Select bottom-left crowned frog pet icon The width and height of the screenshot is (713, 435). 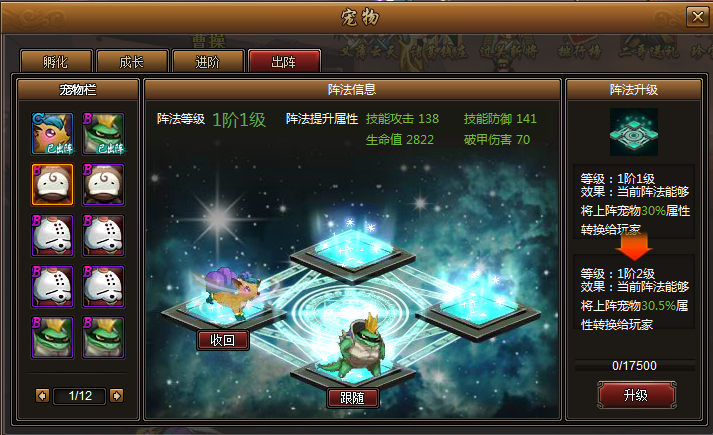(x=52, y=337)
